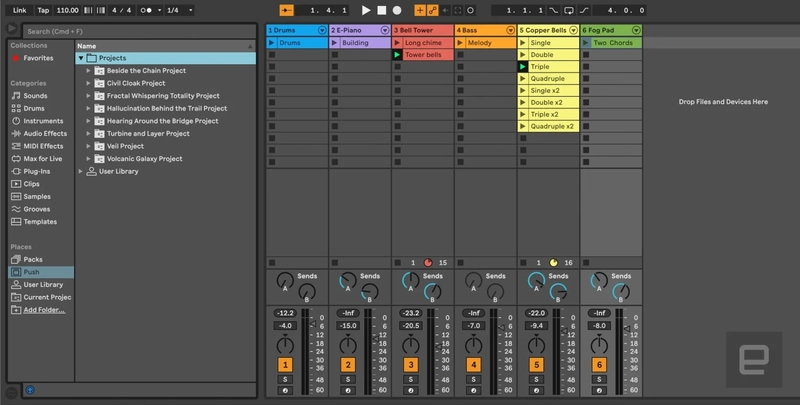800x405 pixels.
Task: Click the Phase Nudge Down button
Action: click(x=88, y=10)
